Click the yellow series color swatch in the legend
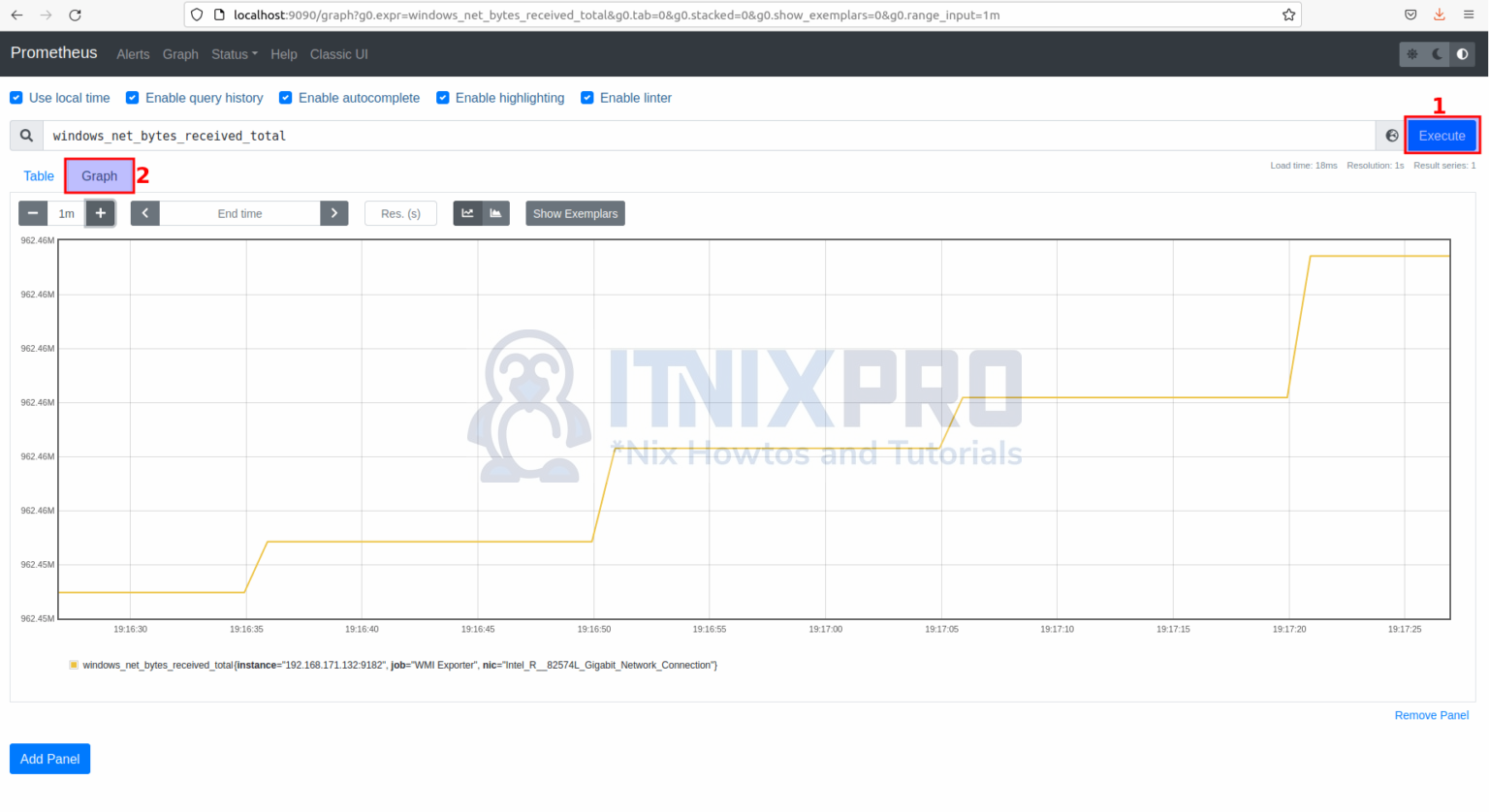Screen dimensions: 1489x812 click(74, 665)
